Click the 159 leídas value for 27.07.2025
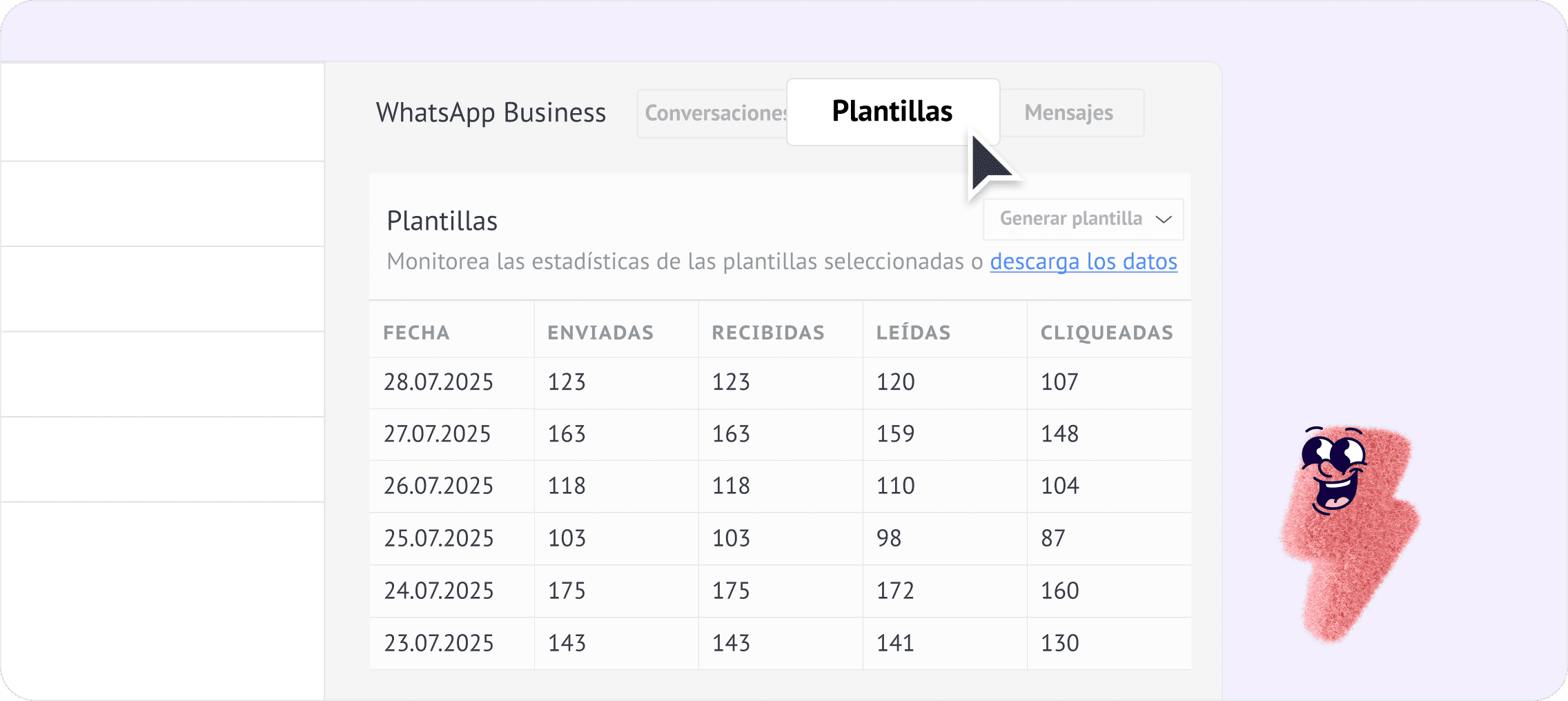 click(895, 434)
